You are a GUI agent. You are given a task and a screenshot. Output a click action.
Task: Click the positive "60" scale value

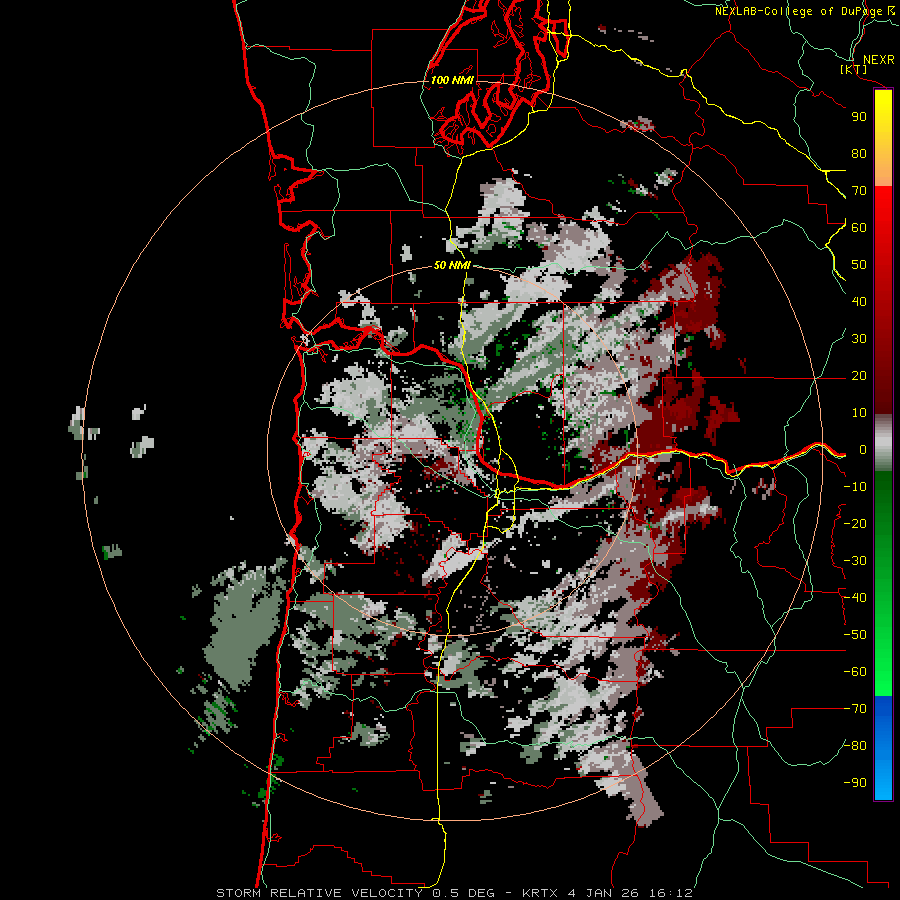[x=859, y=228]
